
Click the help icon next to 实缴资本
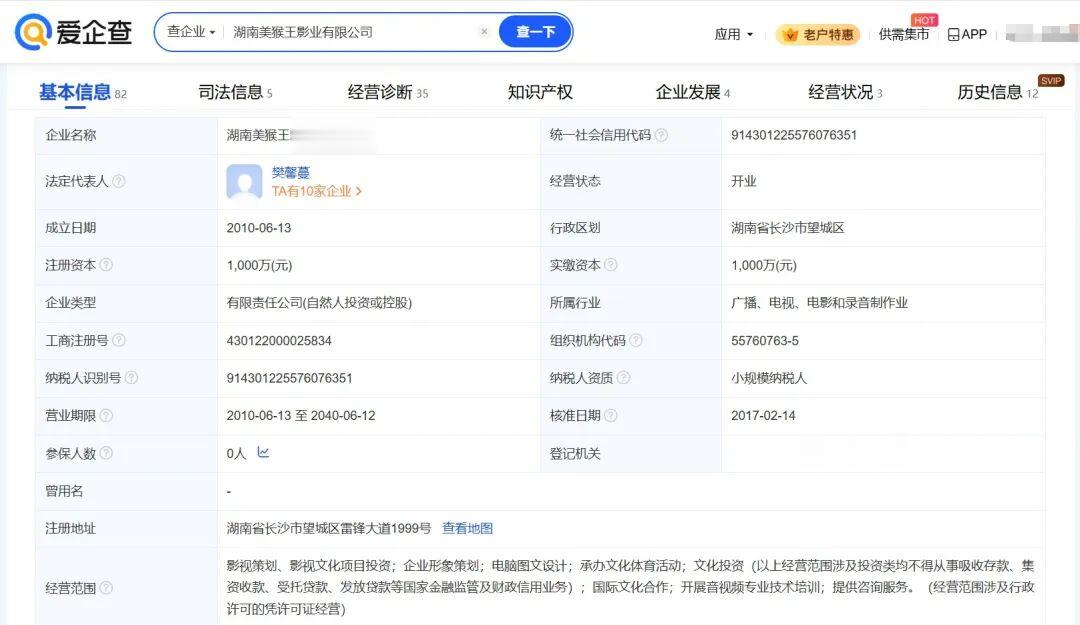[x=611, y=265]
